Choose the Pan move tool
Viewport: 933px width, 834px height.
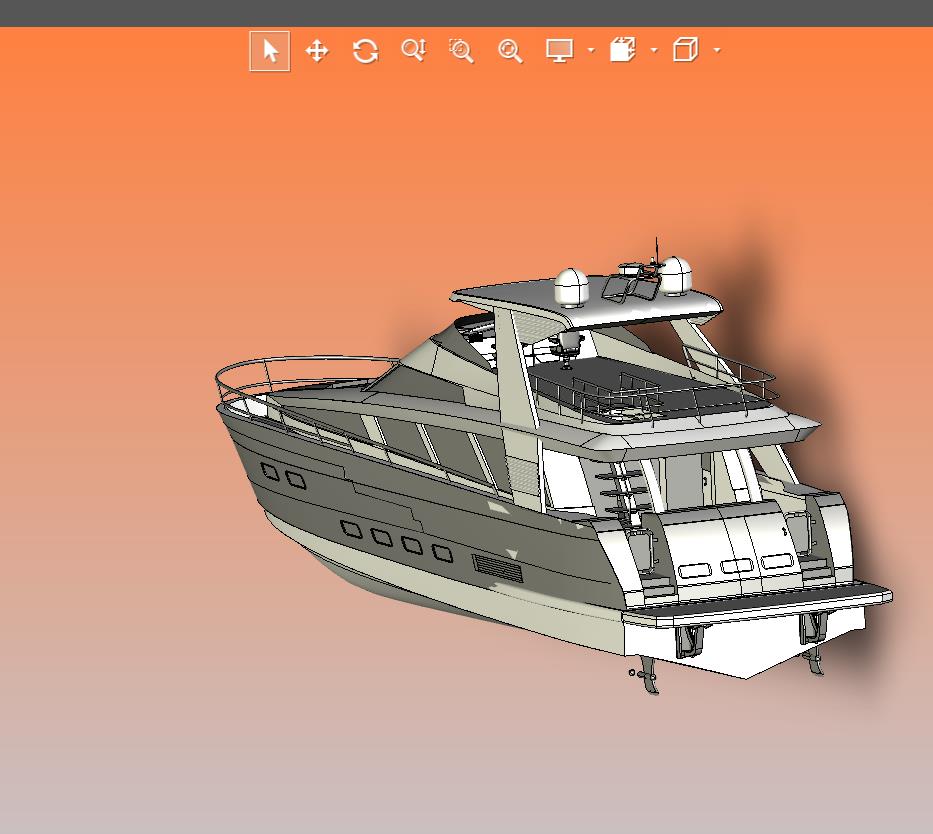tap(317, 51)
